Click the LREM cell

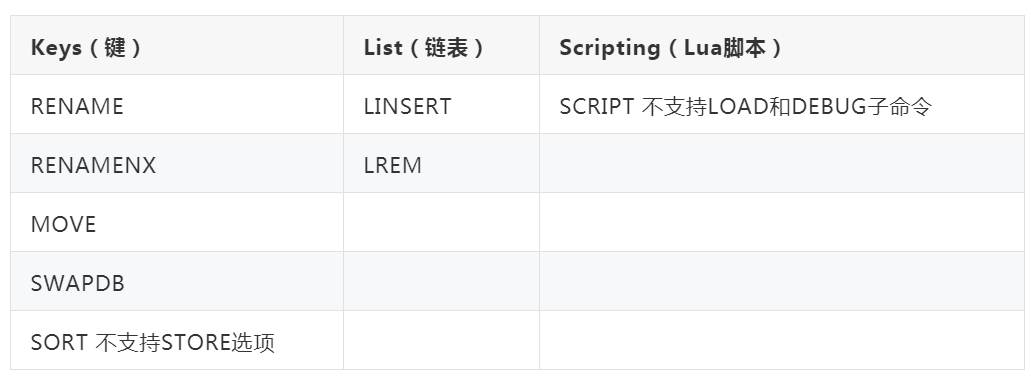(441, 164)
